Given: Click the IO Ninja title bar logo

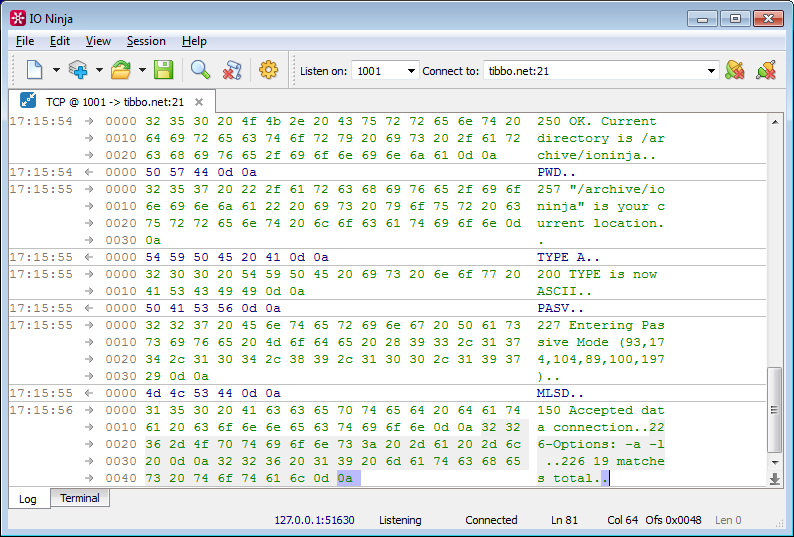Looking at the screenshot, I should [x=18, y=19].
